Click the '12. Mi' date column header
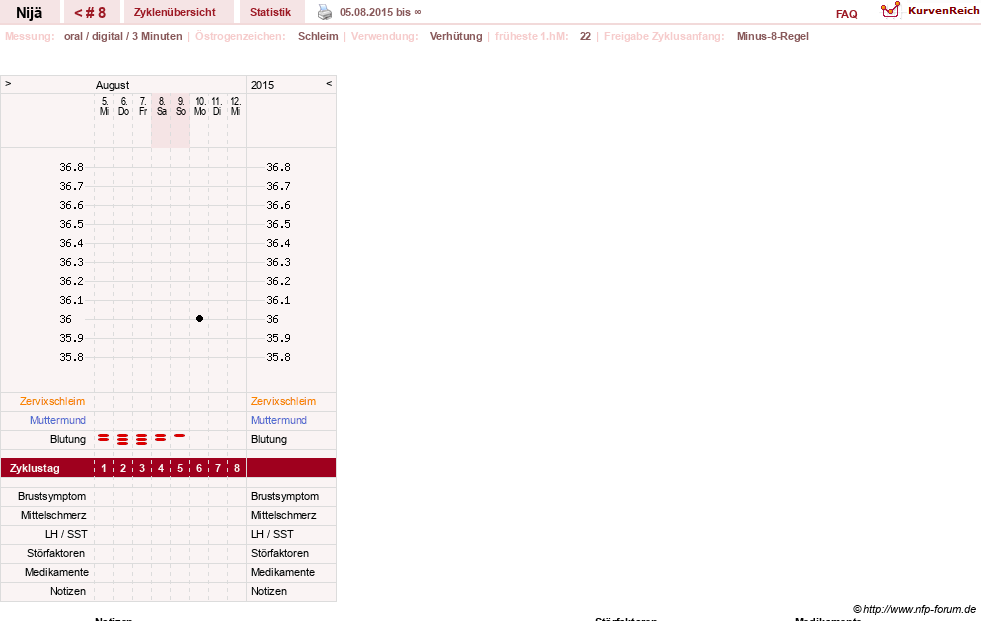981x621 pixels. [x=235, y=106]
